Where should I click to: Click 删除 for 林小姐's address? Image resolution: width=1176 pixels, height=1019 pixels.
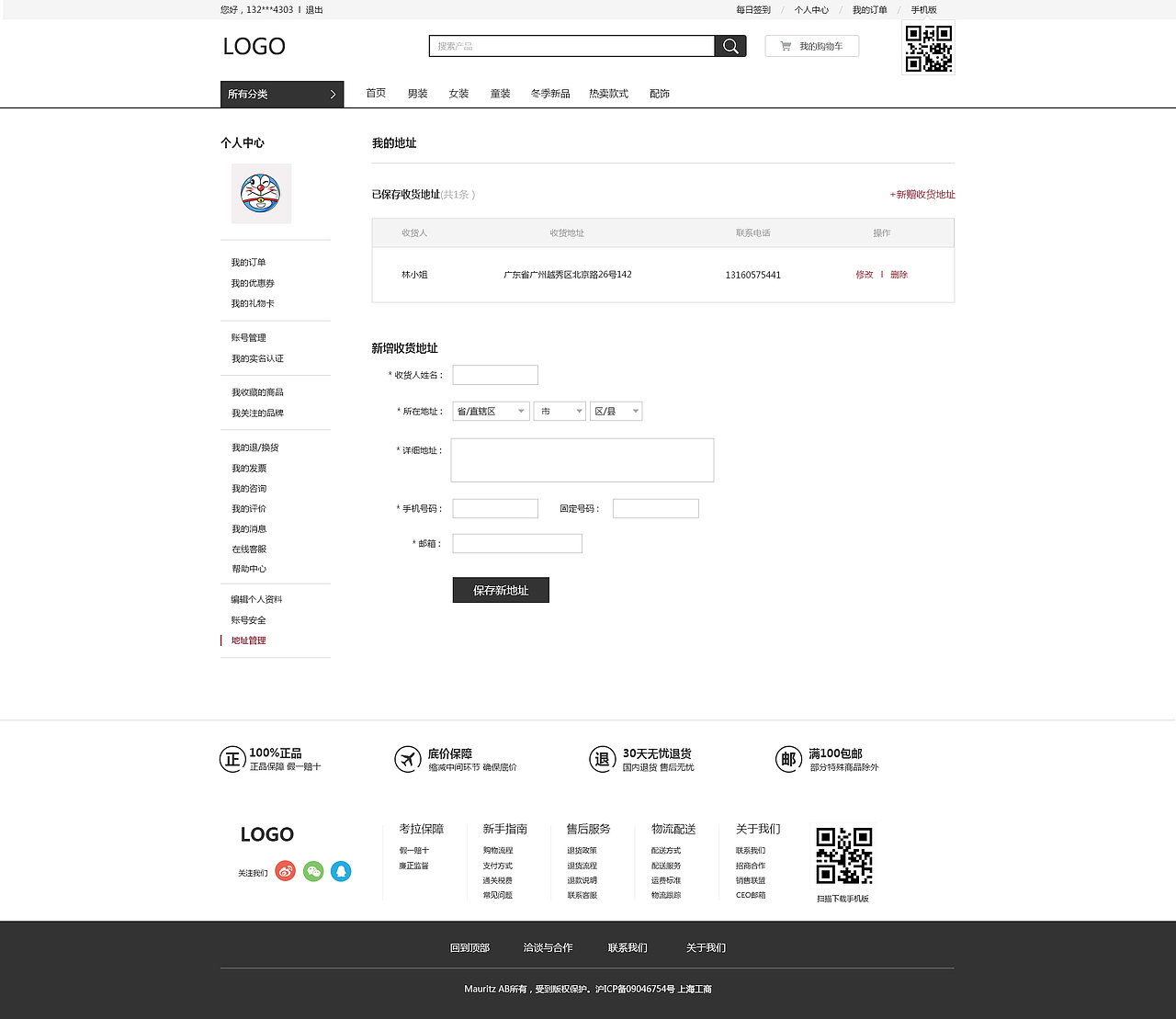[x=899, y=275]
